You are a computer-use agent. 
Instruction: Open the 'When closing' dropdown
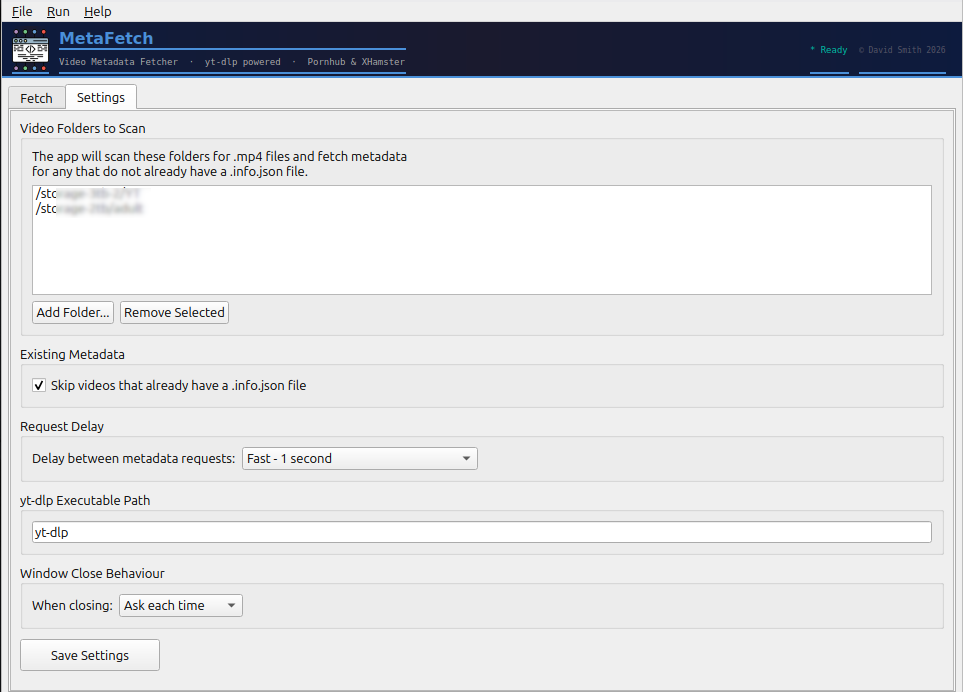(x=180, y=605)
